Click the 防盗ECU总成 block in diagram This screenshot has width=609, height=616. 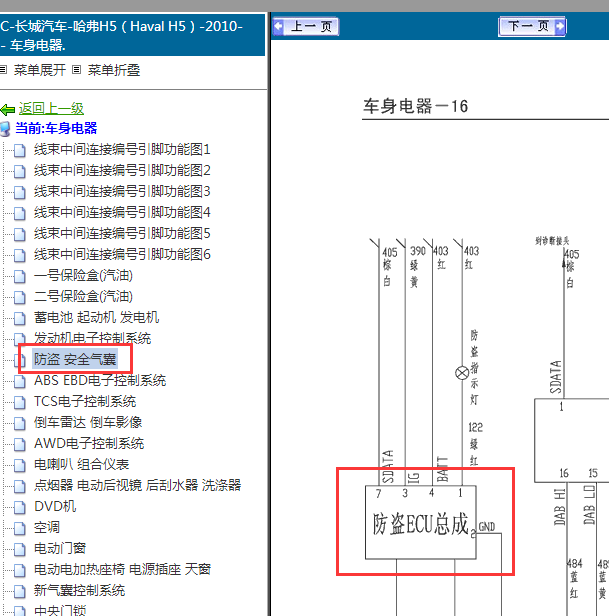[420, 522]
